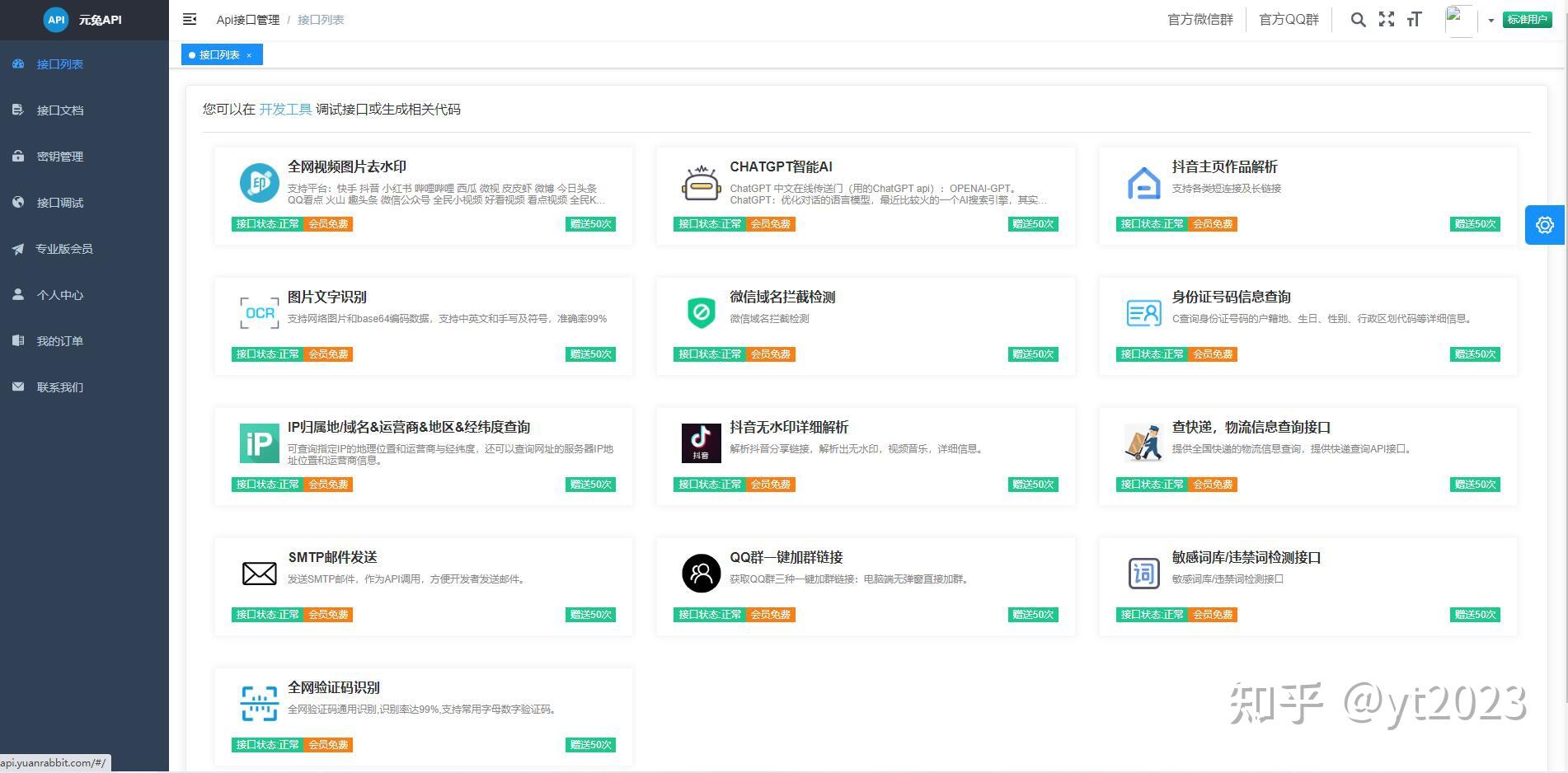Open 我的订单 in the sidebar

click(84, 341)
